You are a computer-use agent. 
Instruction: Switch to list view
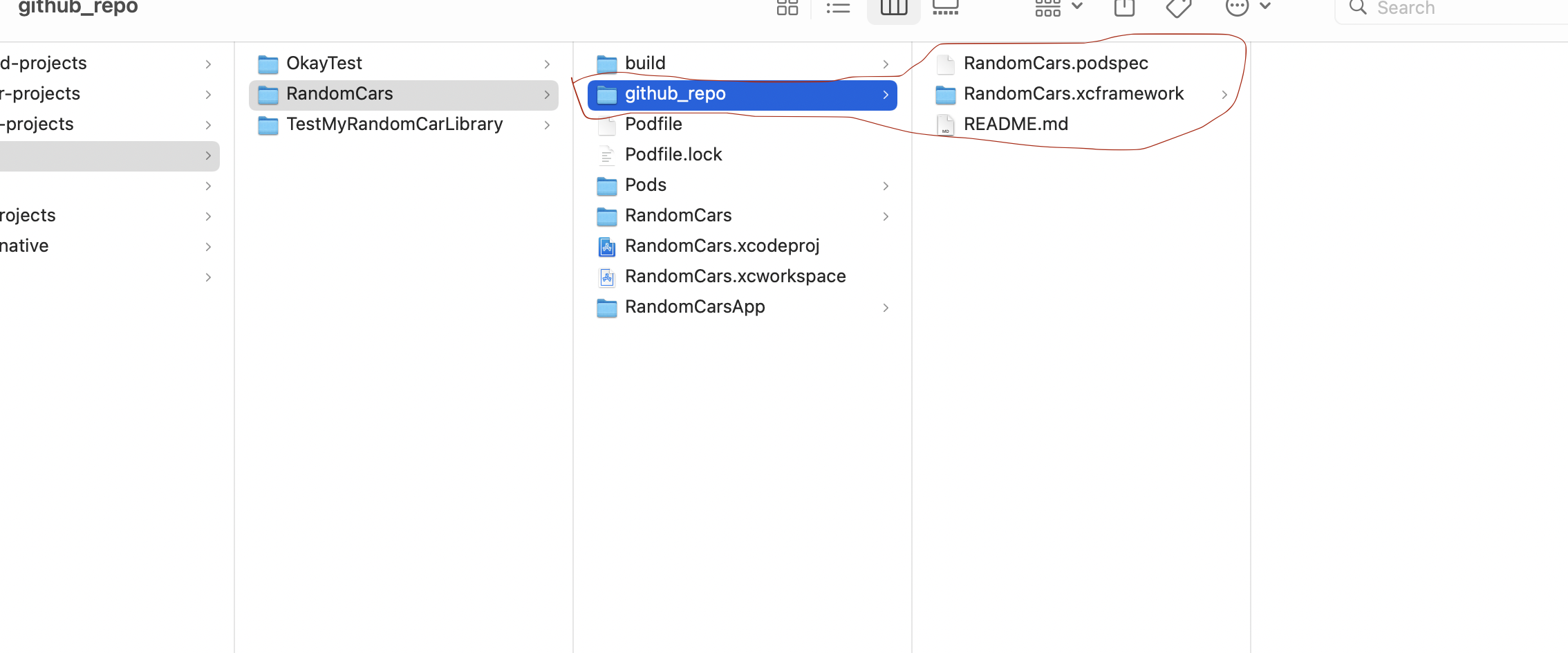coord(838,8)
